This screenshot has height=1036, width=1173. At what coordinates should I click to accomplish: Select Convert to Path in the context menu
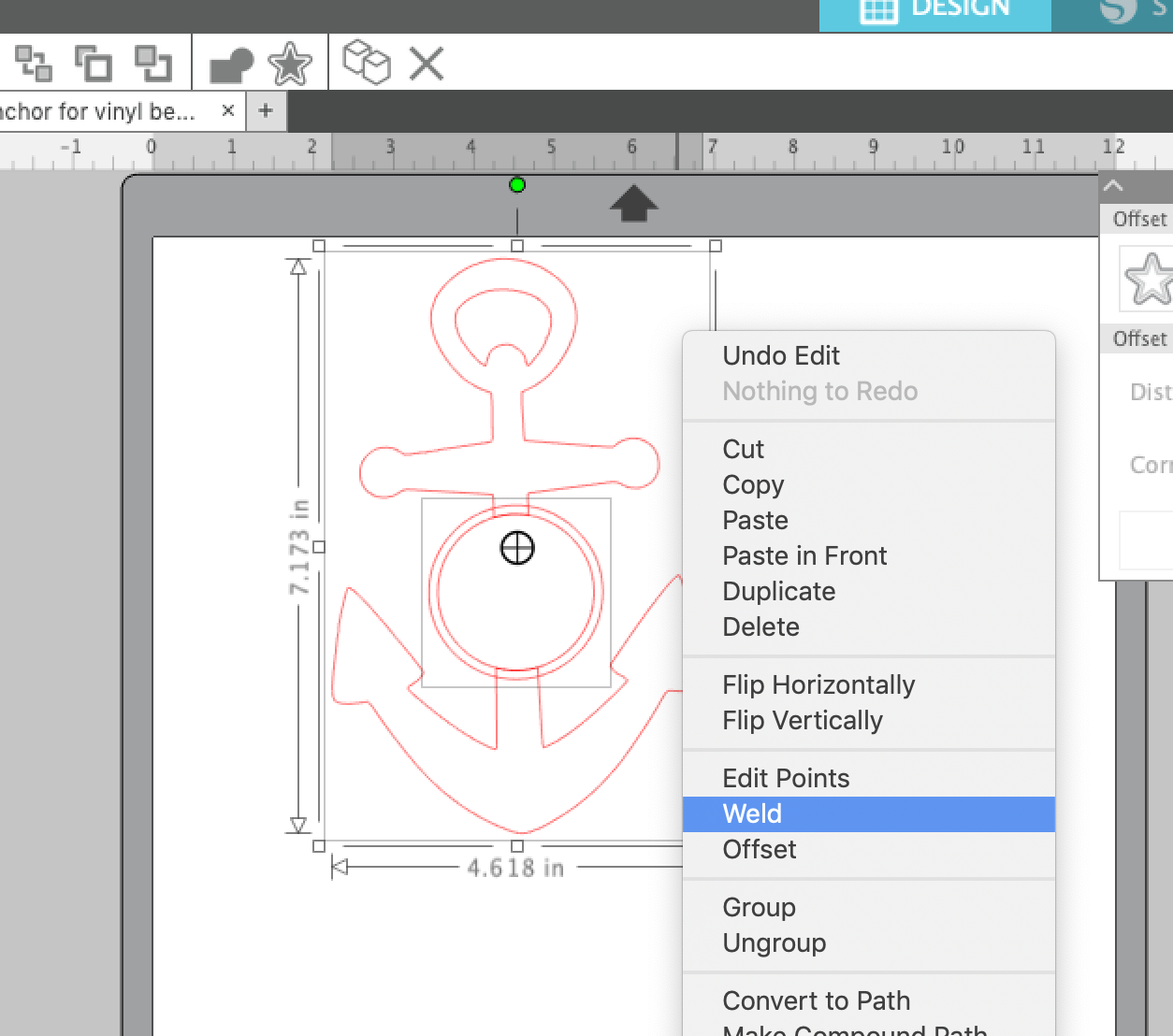point(816,1000)
